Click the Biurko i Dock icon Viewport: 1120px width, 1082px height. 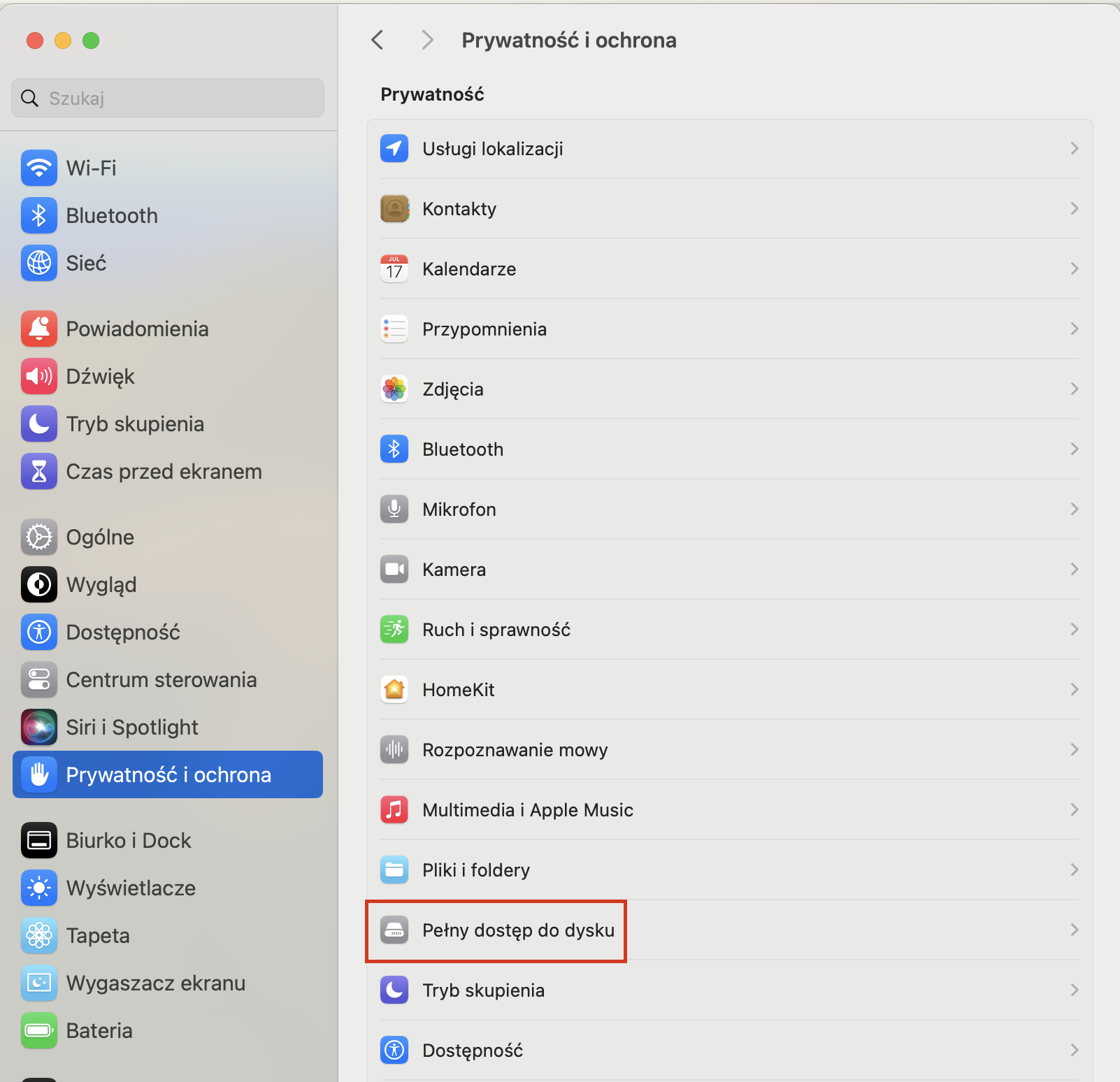click(x=39, y=840)
